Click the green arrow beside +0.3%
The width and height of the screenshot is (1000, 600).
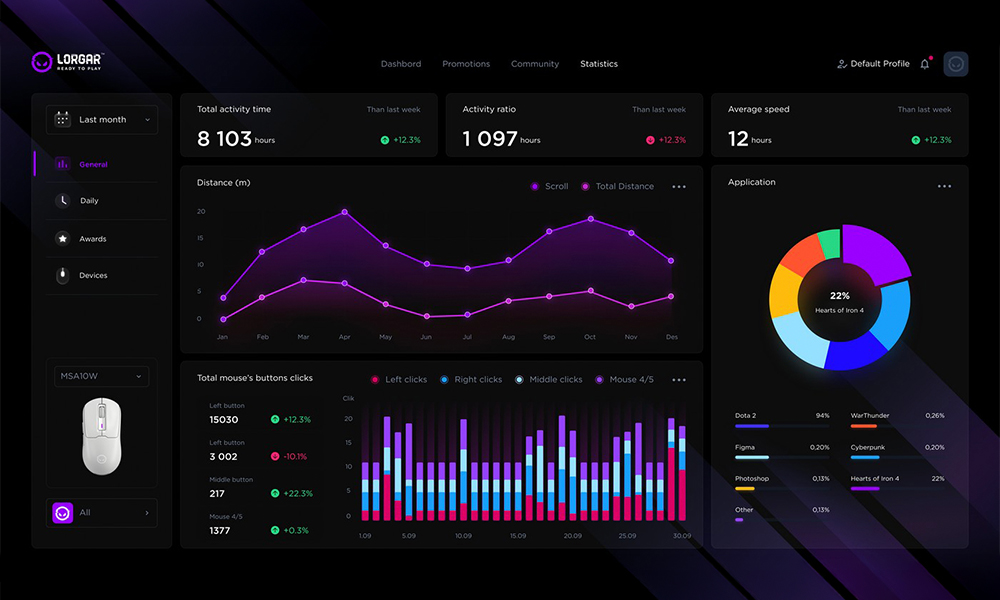pyautogui.click(x=275, y=530)
